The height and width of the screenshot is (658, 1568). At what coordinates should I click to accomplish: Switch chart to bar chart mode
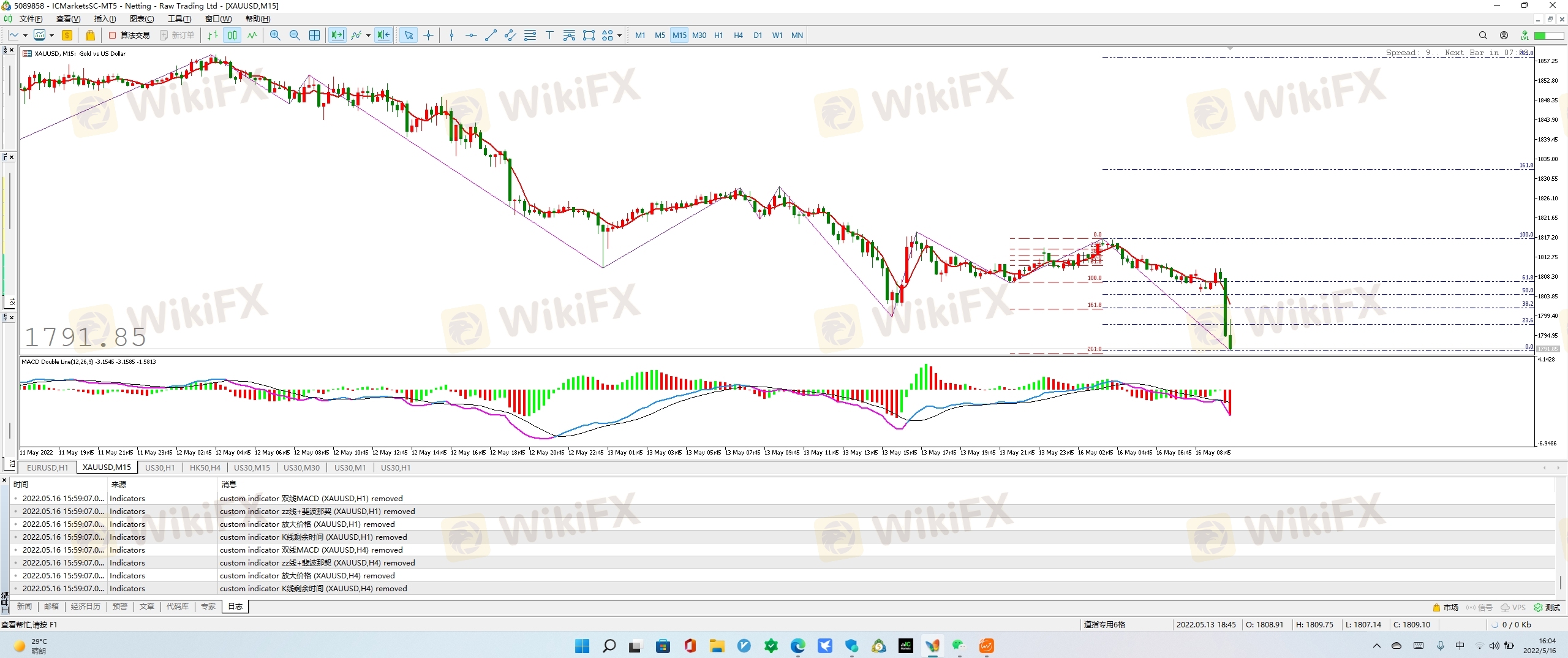(213, 36)
